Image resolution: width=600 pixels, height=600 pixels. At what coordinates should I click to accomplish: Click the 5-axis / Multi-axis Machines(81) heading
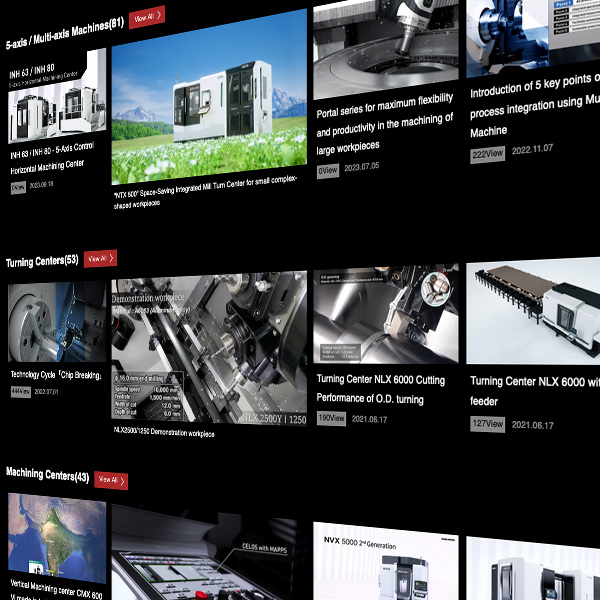tap(65, 34)
